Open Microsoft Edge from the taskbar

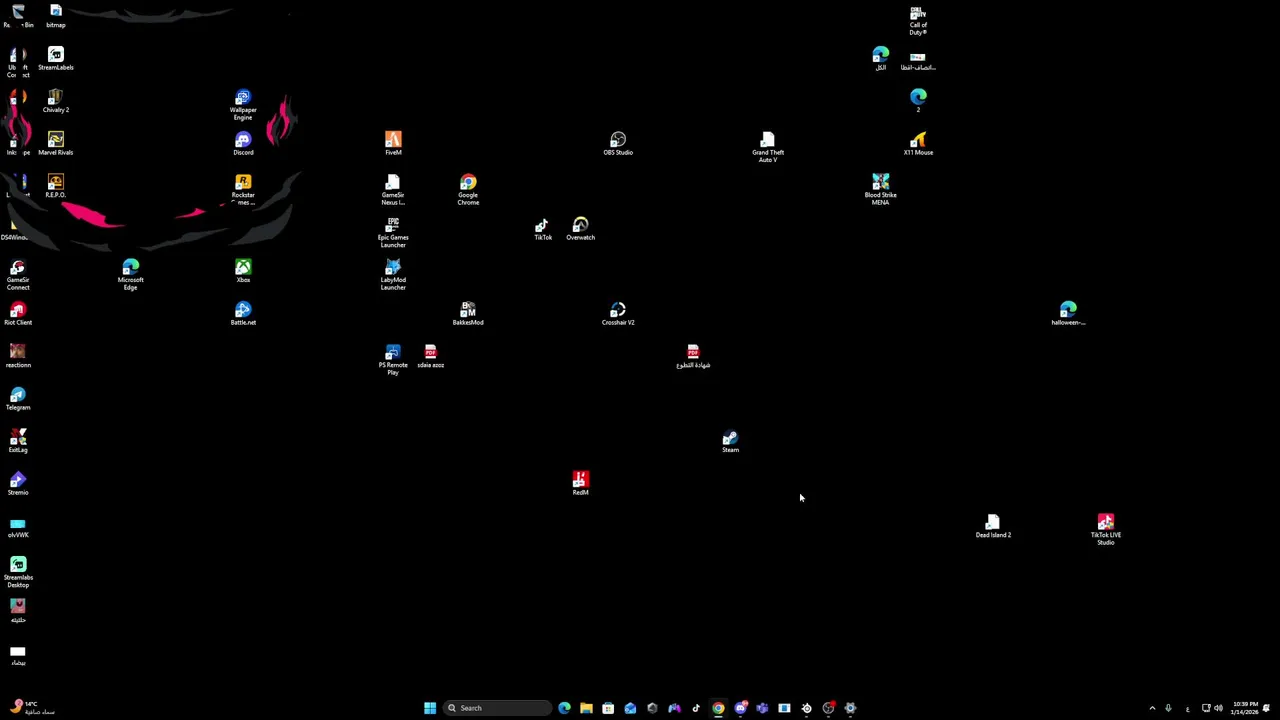[x=564, y=708]
